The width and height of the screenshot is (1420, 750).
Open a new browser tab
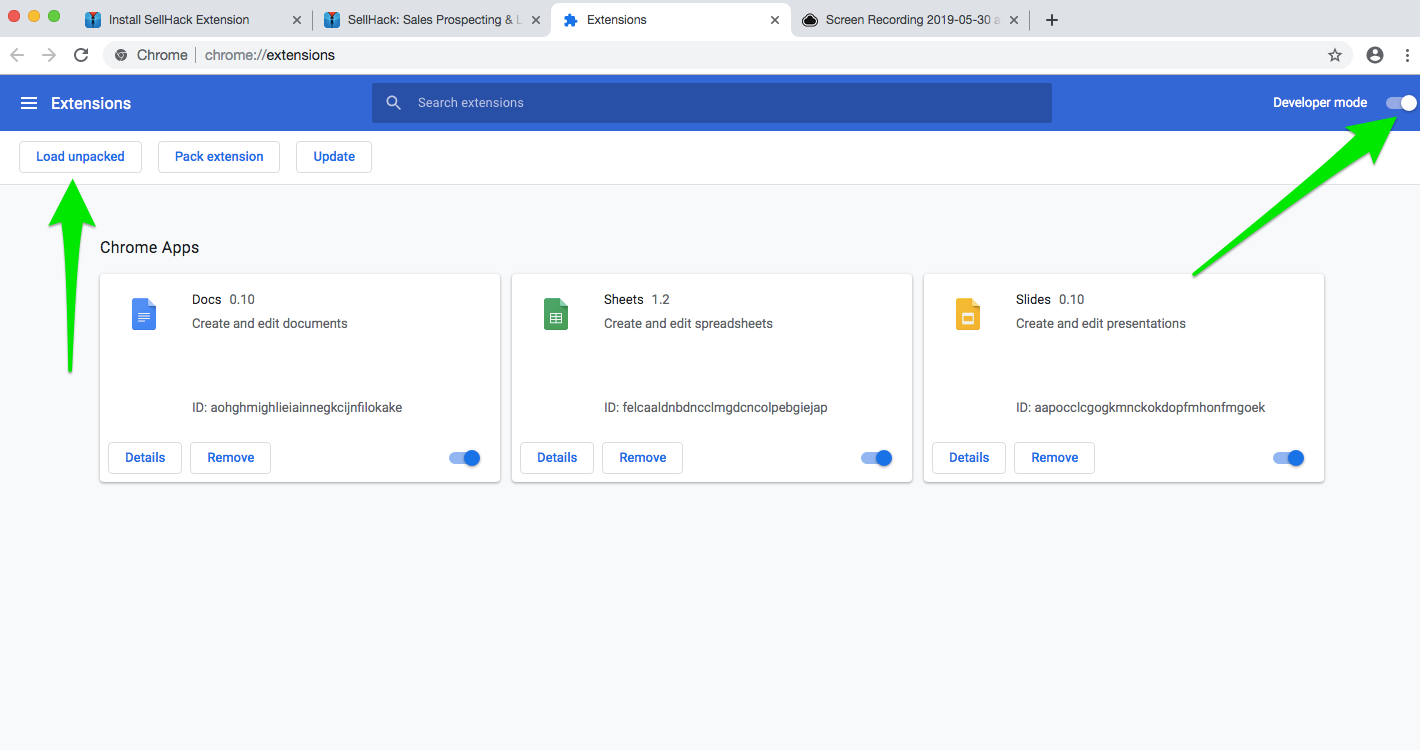[1051, 20]
